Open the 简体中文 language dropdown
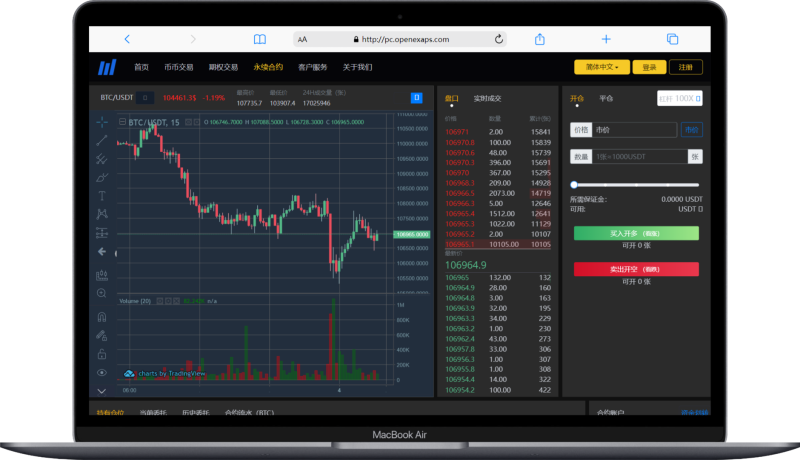 602,67
